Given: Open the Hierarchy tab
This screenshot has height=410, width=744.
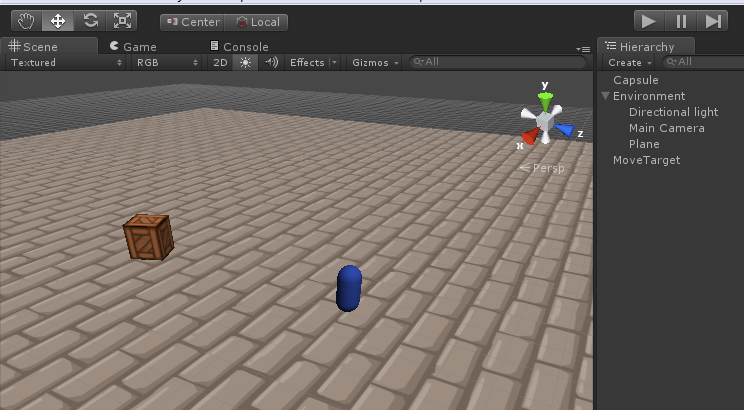Looking at the screenshot, I should [646, 47].
